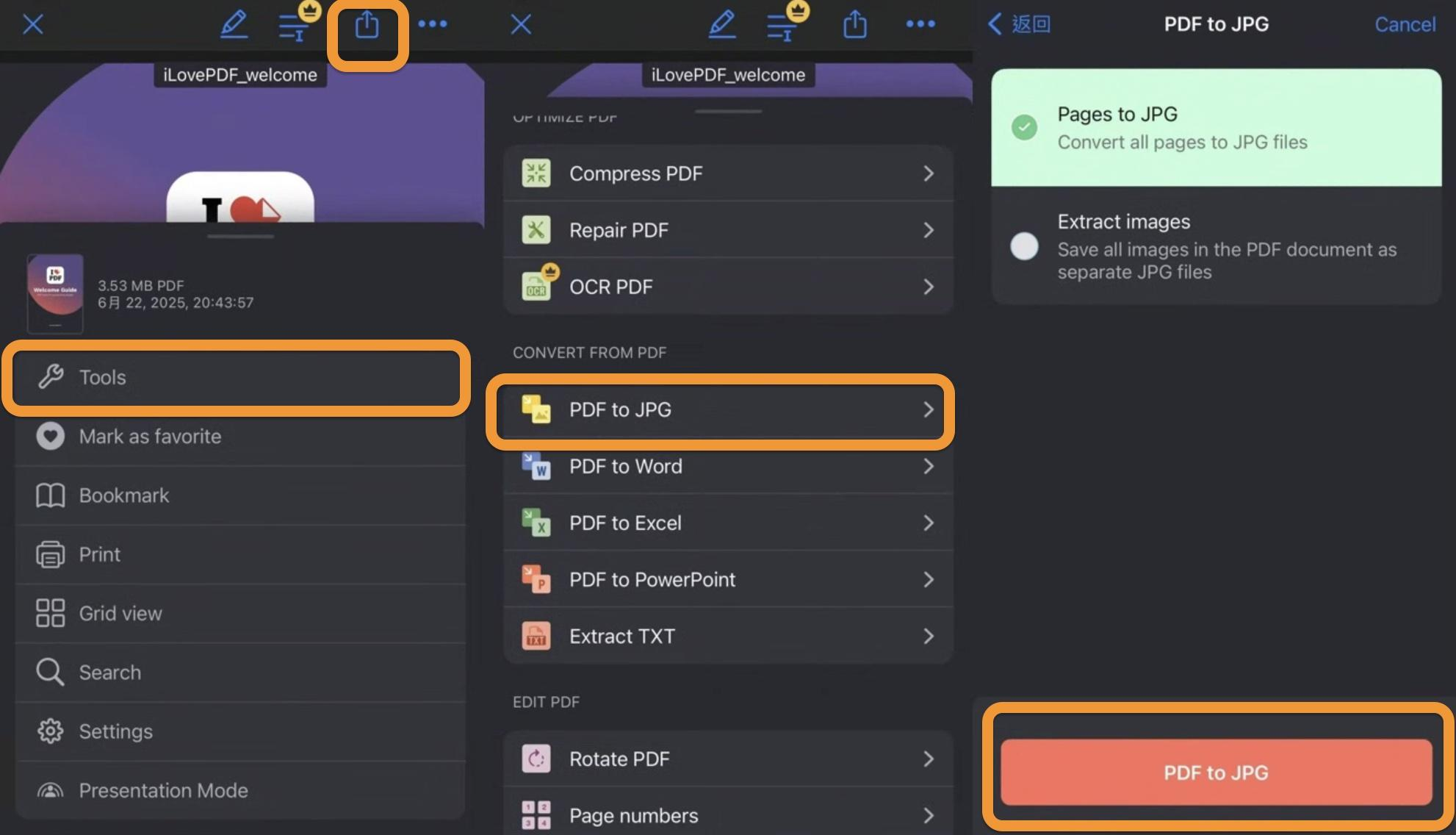The width and height of the screenshot is (1456, 835).
Task: Expand the PDF to Excel row chevron
Action: [929, 523]
